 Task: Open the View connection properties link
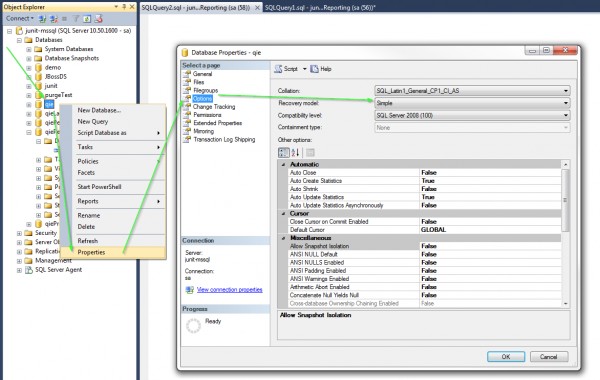tap(230, 290)
